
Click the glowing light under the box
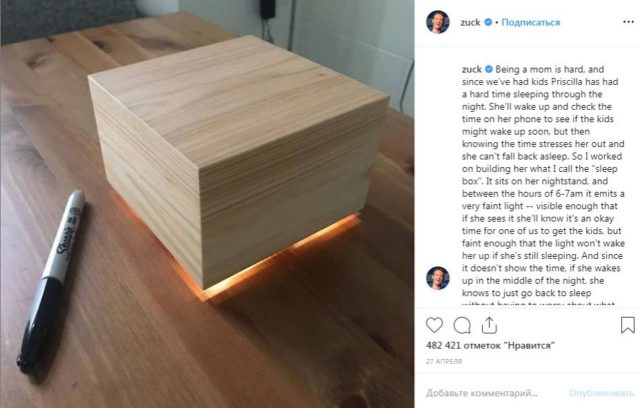pos(278,261)
